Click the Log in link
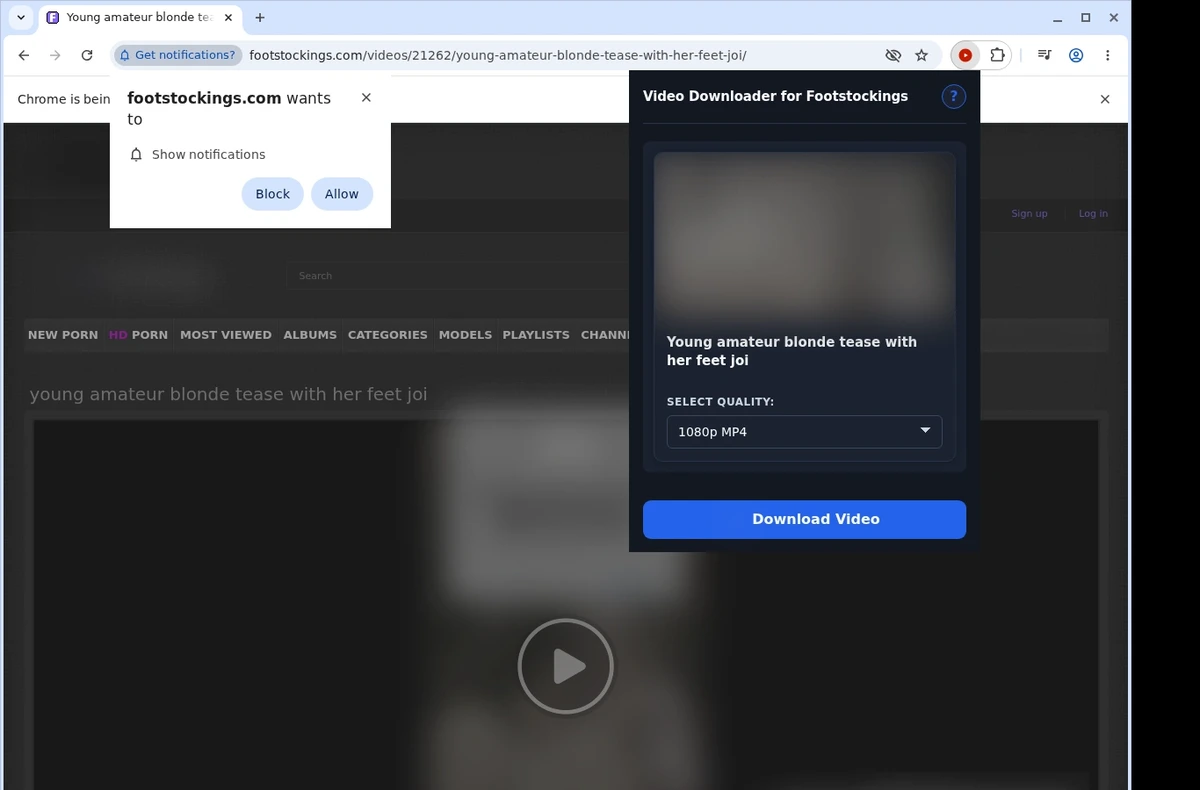This screenshot has width=1200, height=790. (x=1093, y=213)
